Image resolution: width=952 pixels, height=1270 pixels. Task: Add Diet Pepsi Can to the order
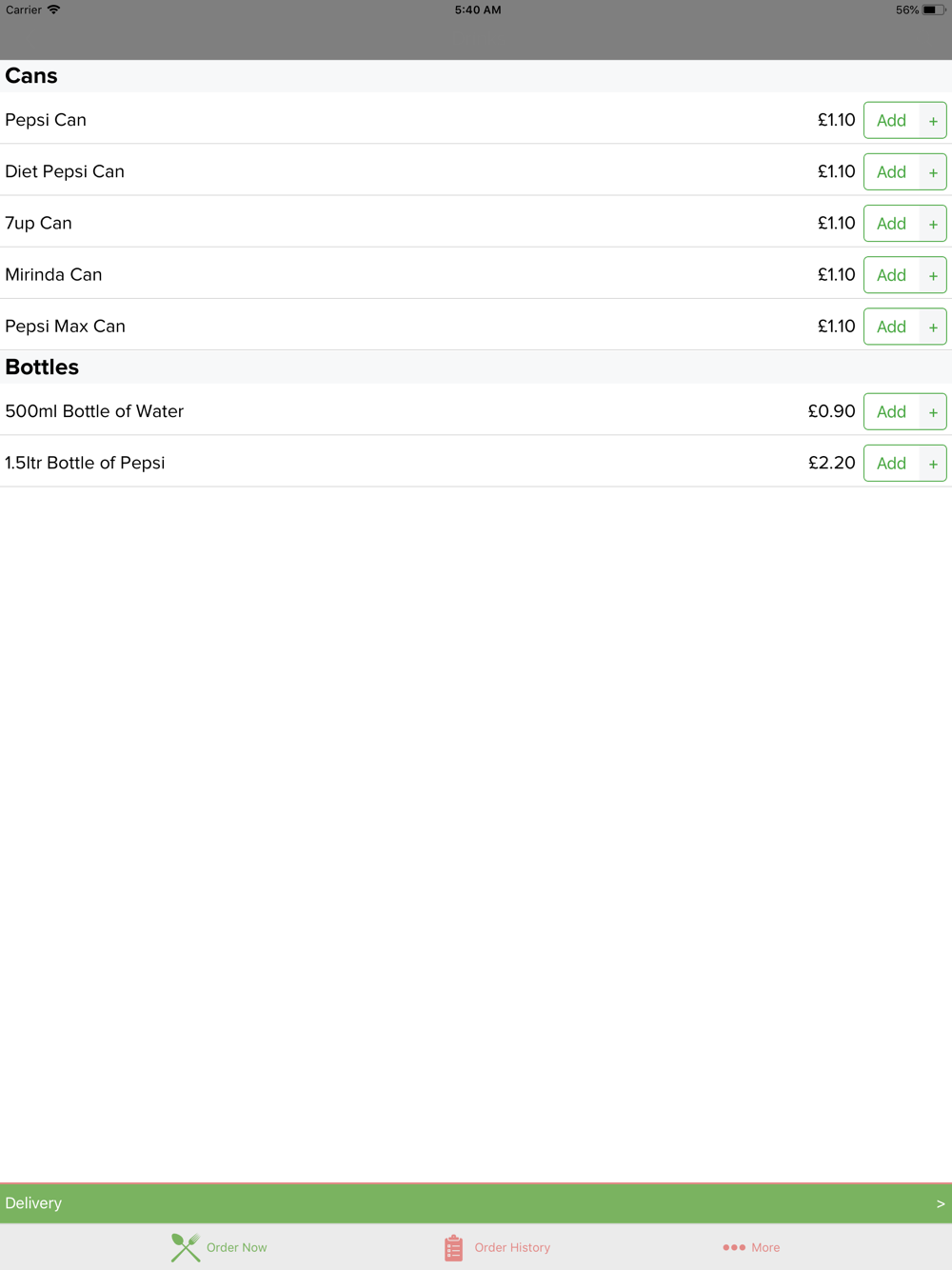(892, 172)
